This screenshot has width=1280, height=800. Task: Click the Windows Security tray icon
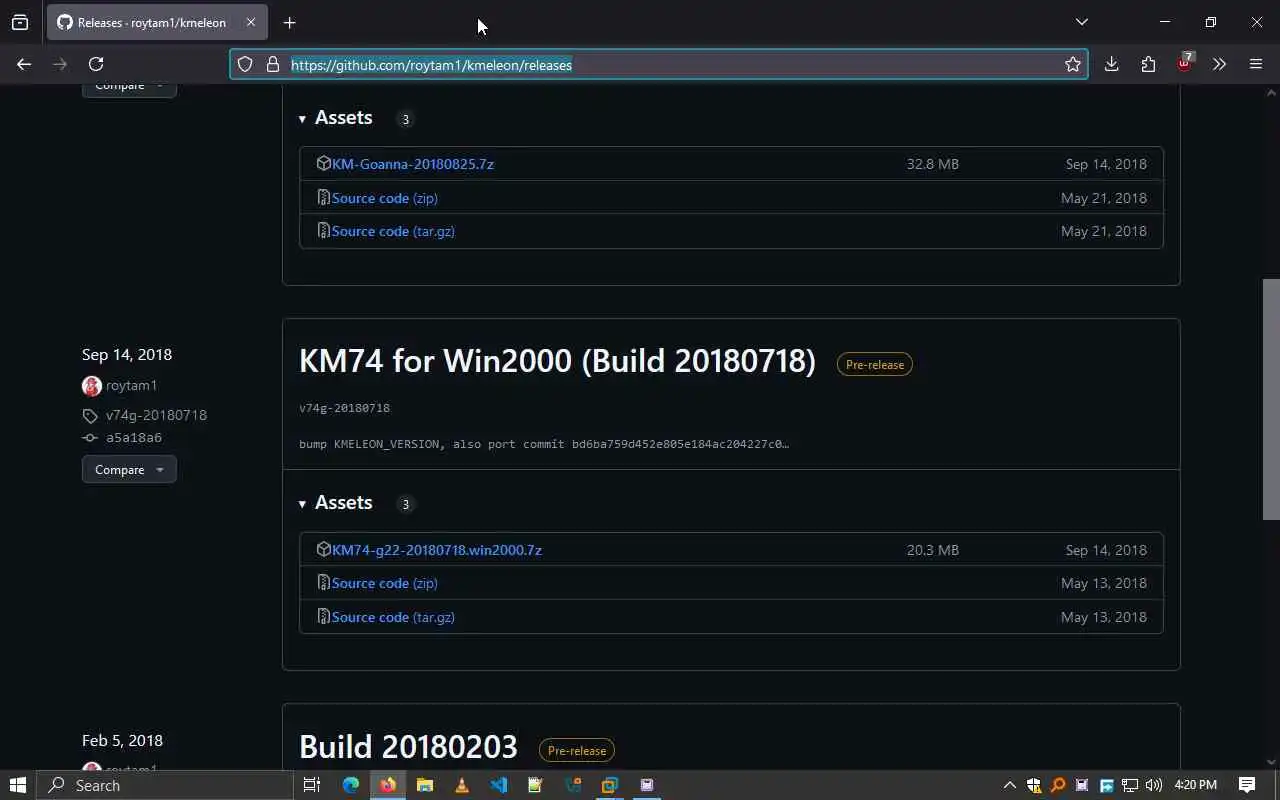(x=1034, y=785)
